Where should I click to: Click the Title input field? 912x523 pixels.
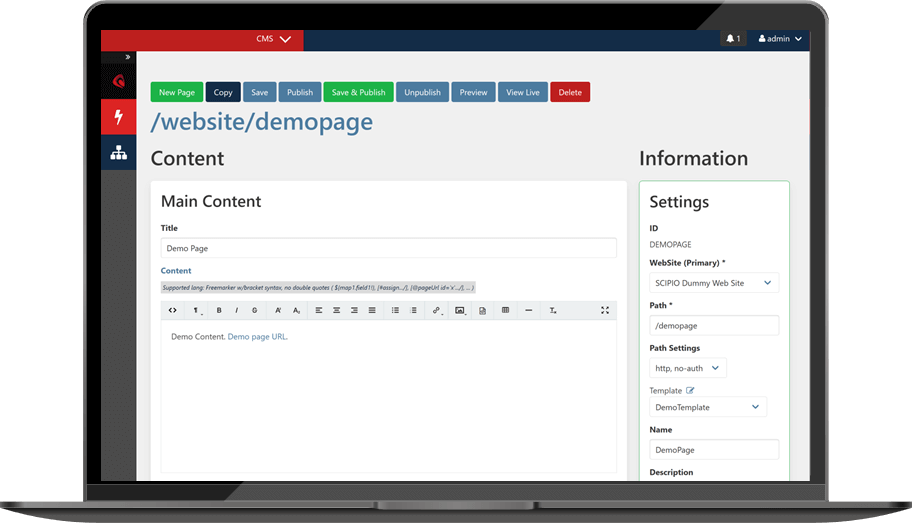tap(388, 248)
